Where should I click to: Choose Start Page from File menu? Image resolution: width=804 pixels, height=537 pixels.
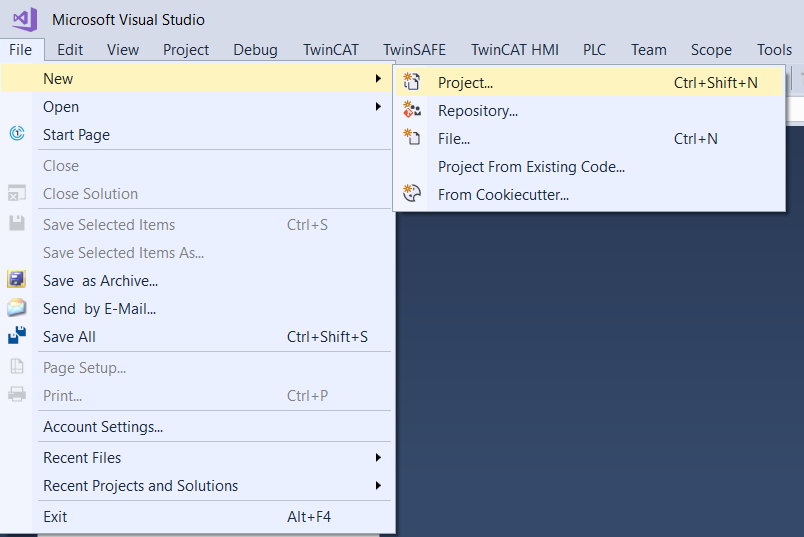pyautogui.click(x=198, y=134)
